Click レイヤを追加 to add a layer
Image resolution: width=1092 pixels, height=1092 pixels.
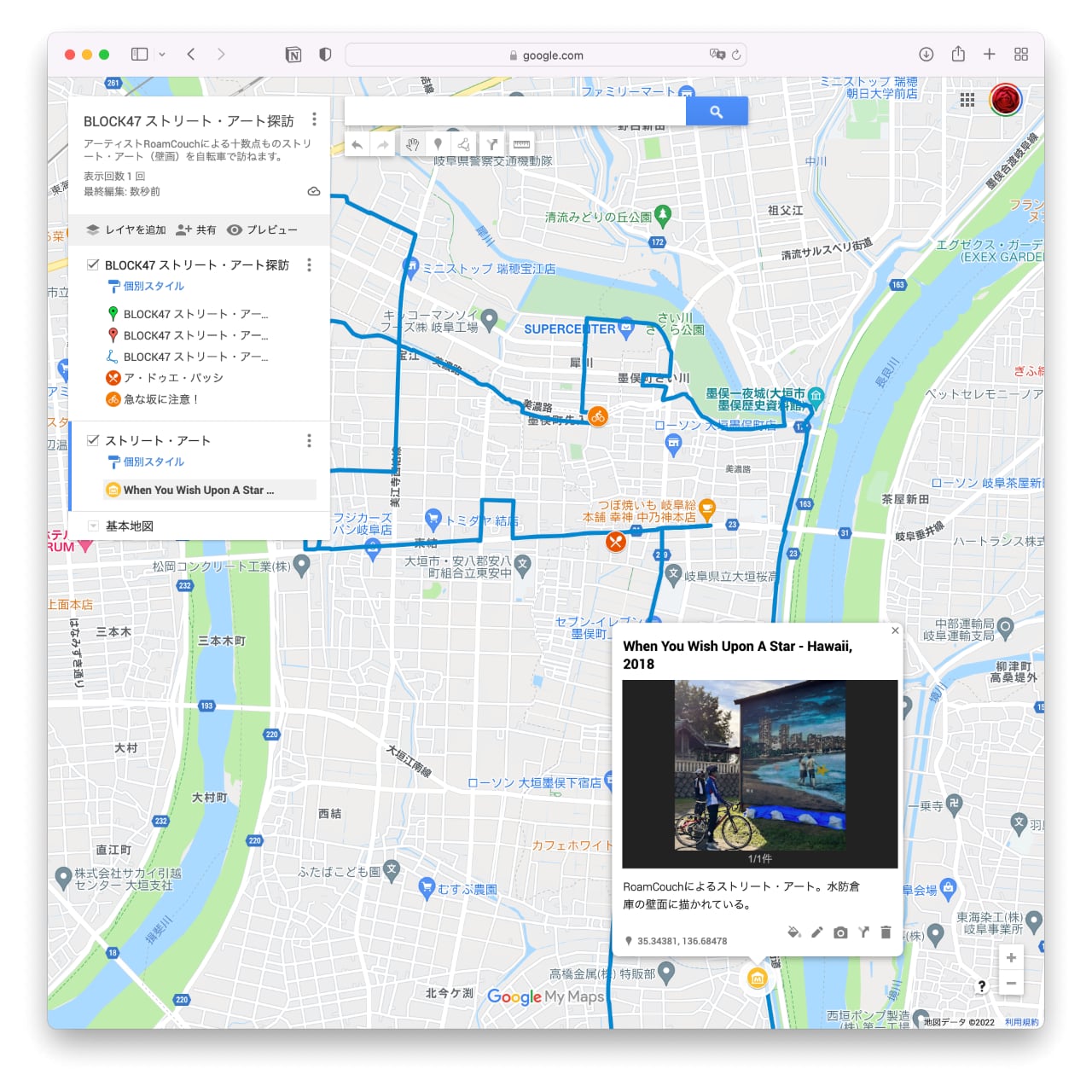tap(126, 229)
